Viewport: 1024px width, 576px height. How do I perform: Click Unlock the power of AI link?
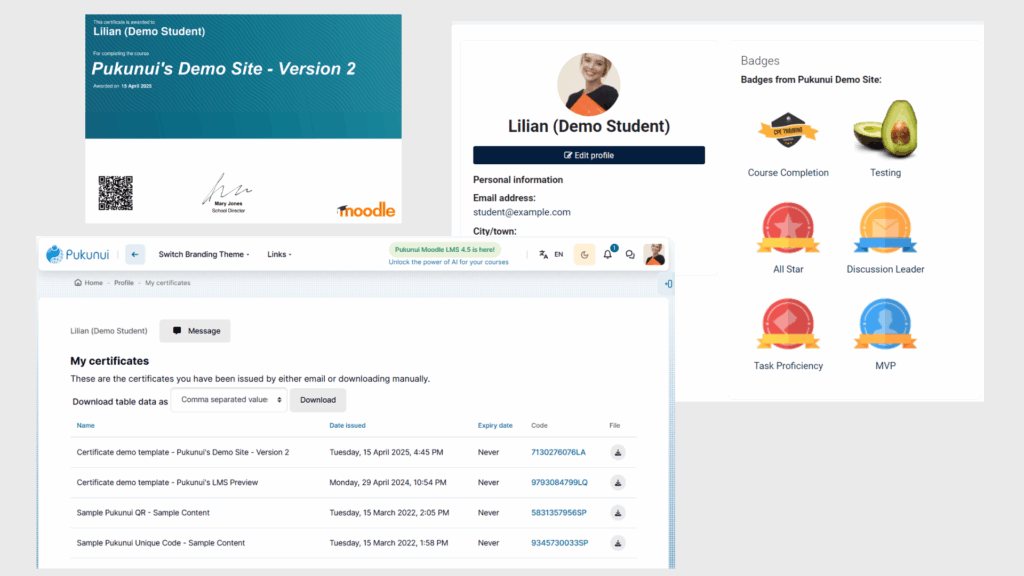point(449,263)
